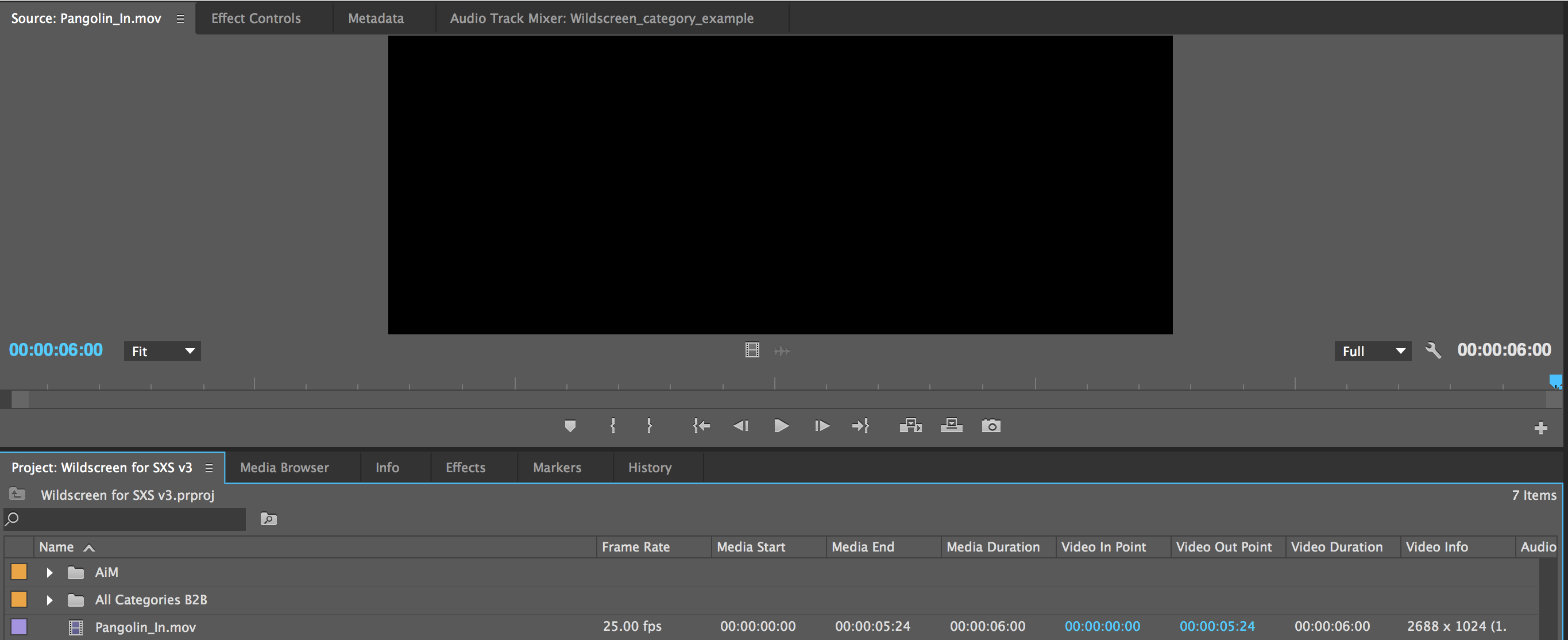The image size is (1568, 640).
Task: Click the Media End column header
Action: (x=883, y=547)
